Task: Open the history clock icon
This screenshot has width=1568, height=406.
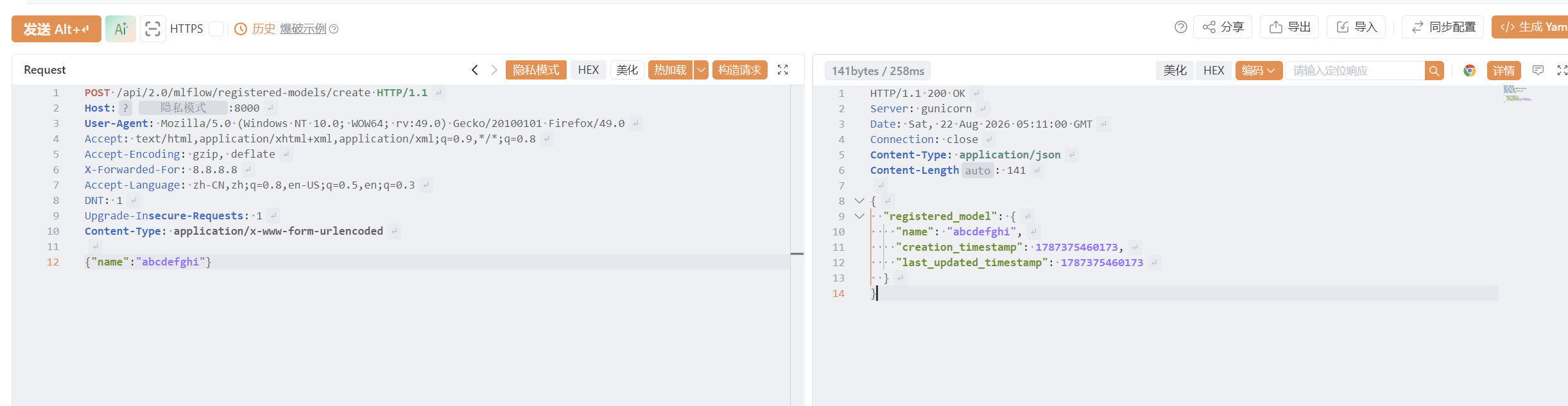Action: point(241,29)
